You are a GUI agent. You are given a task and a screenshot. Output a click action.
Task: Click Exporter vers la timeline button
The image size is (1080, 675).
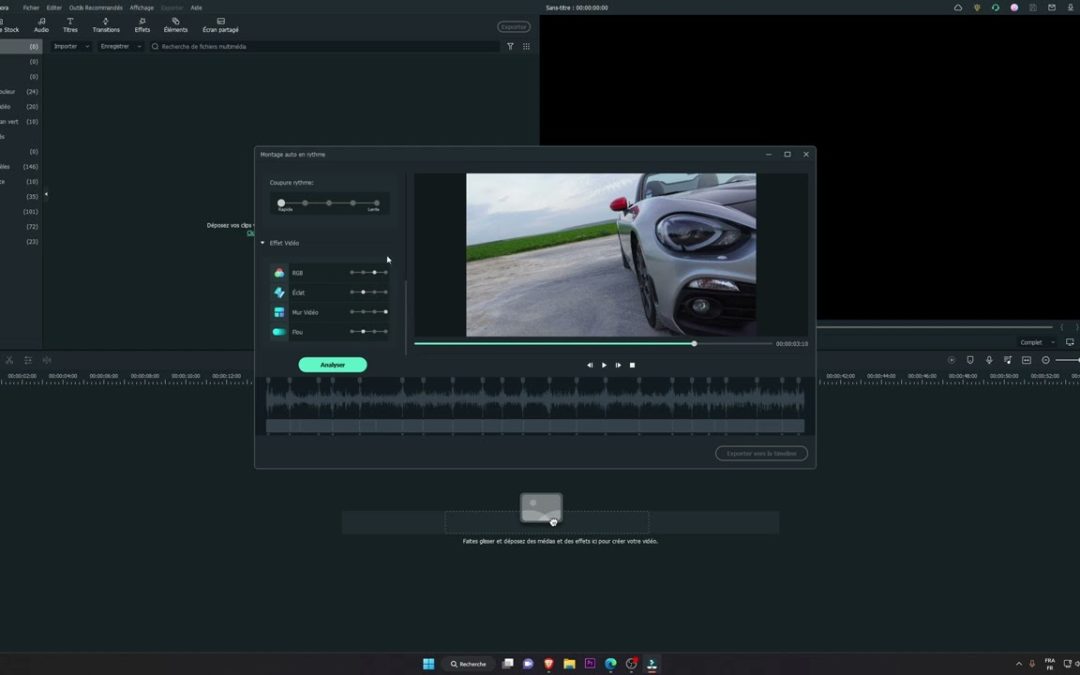761,453
